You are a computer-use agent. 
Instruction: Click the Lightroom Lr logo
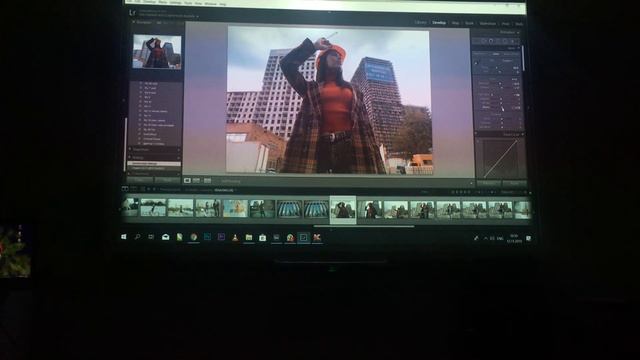[x=132, y=13]
